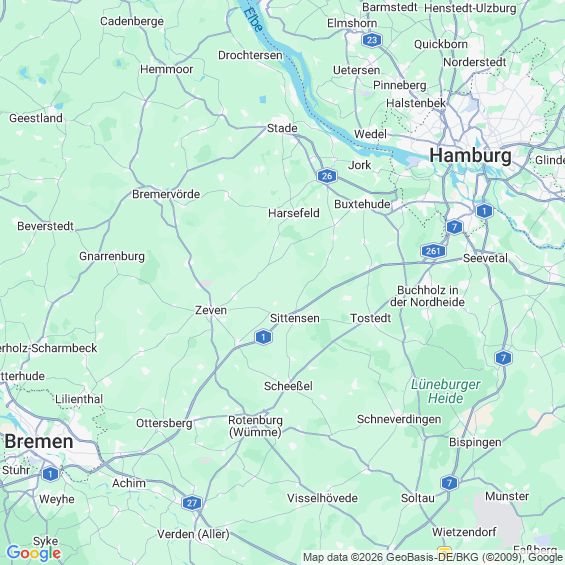Click the Google logo
The image size is (565, 565).
pyautogui.click(x=34, y=553)
